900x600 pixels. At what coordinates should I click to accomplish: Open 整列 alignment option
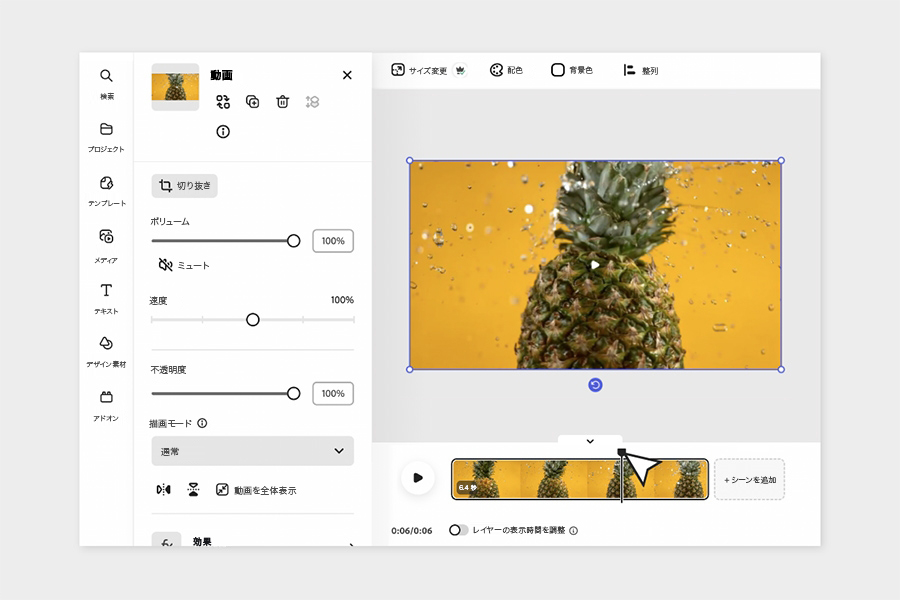(641, 70)
